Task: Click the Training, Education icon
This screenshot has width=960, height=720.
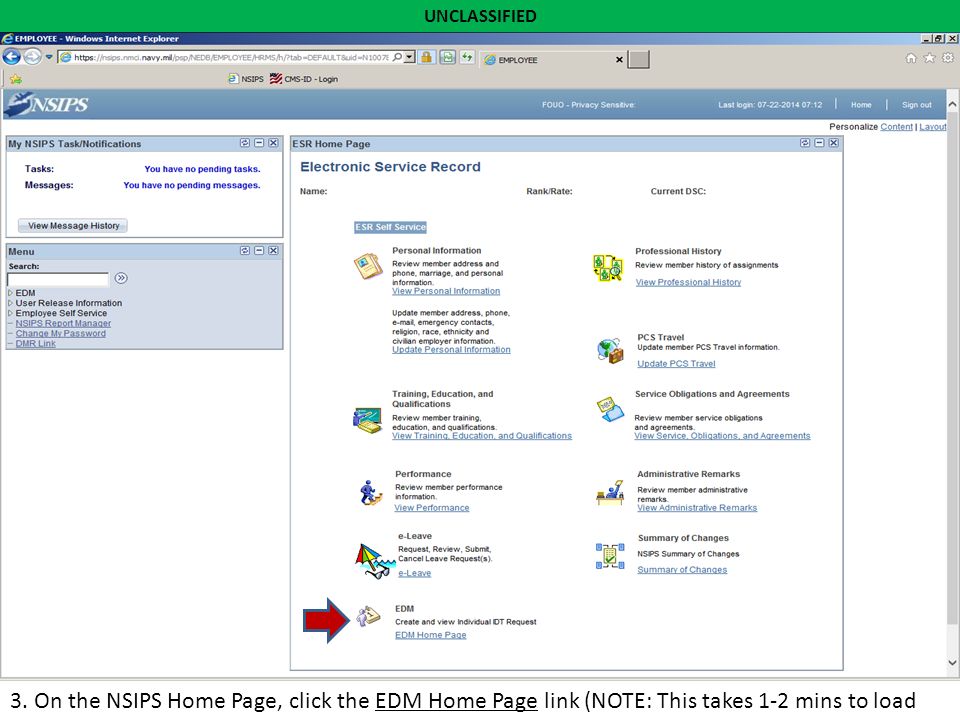Action: tap(368, 420)
